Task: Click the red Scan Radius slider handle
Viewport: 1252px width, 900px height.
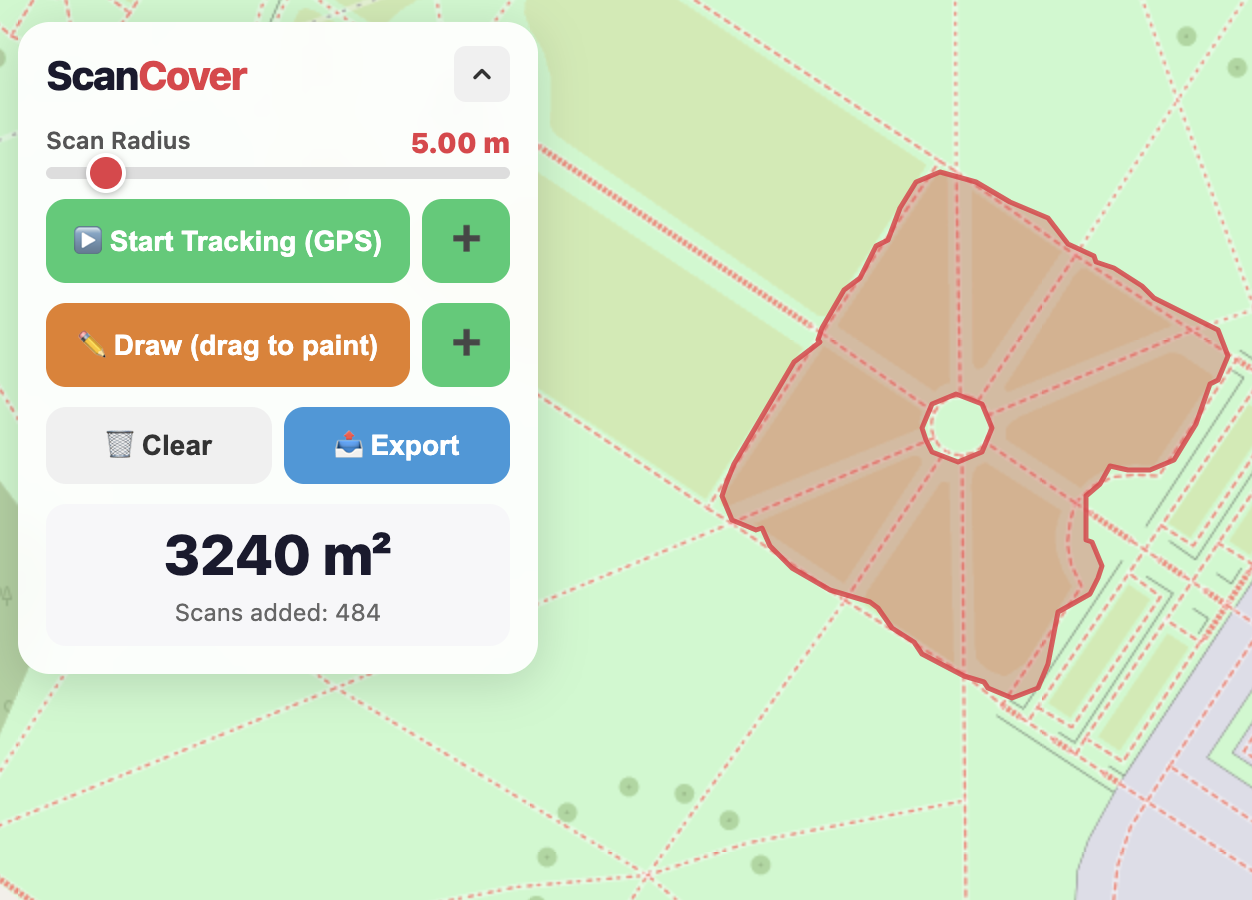Action: pos(105,173)
